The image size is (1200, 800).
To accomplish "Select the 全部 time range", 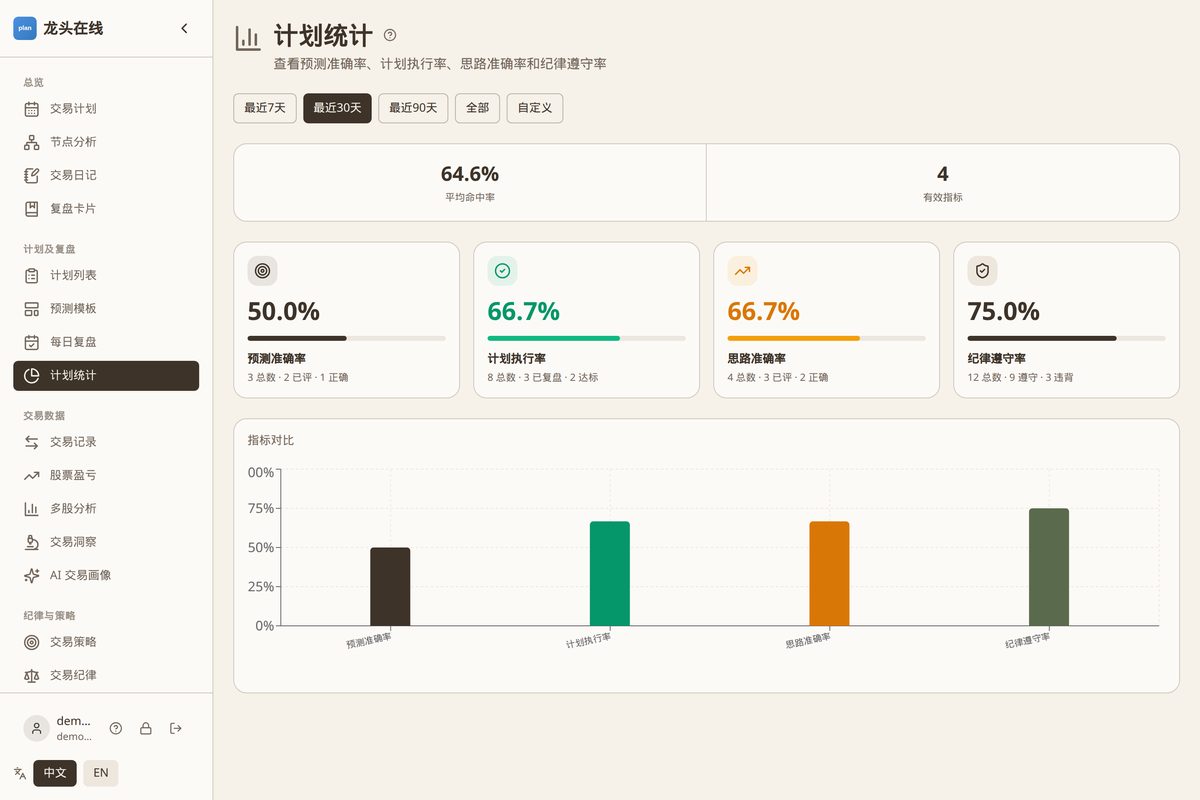I will point(478,108).
